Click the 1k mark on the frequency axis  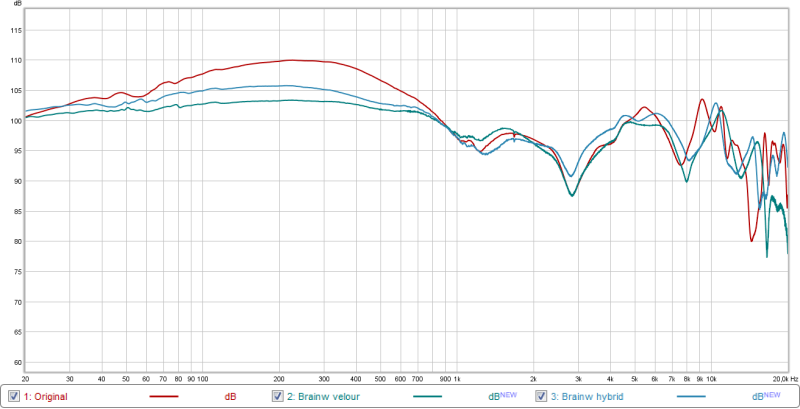(x=456, y=380)
